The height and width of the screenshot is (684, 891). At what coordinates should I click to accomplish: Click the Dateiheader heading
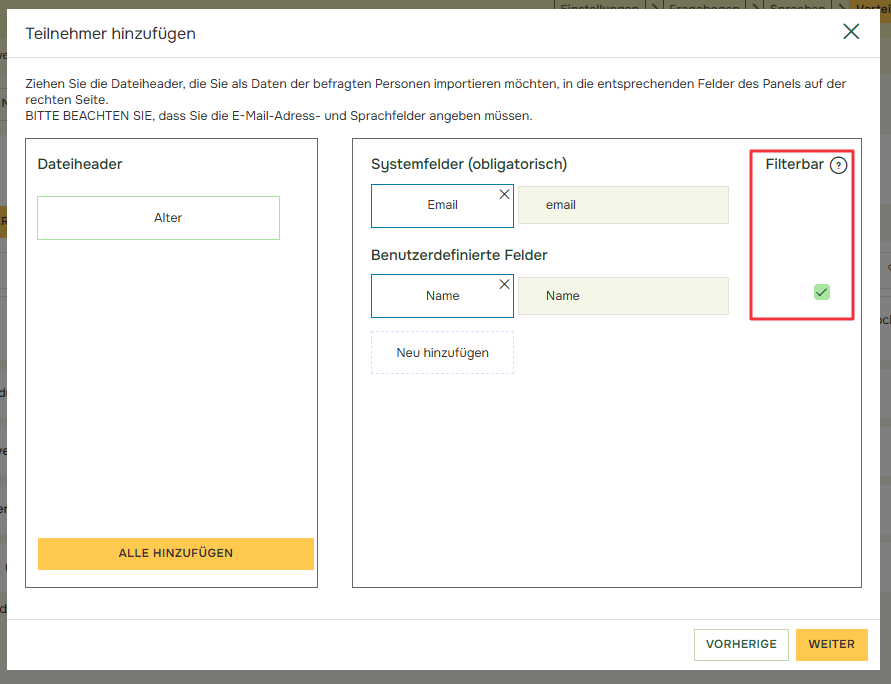coord(80,164)
